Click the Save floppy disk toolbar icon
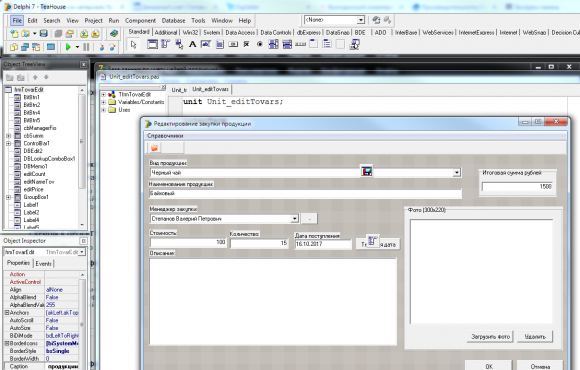The image size is (580, 370). point(44,34)
